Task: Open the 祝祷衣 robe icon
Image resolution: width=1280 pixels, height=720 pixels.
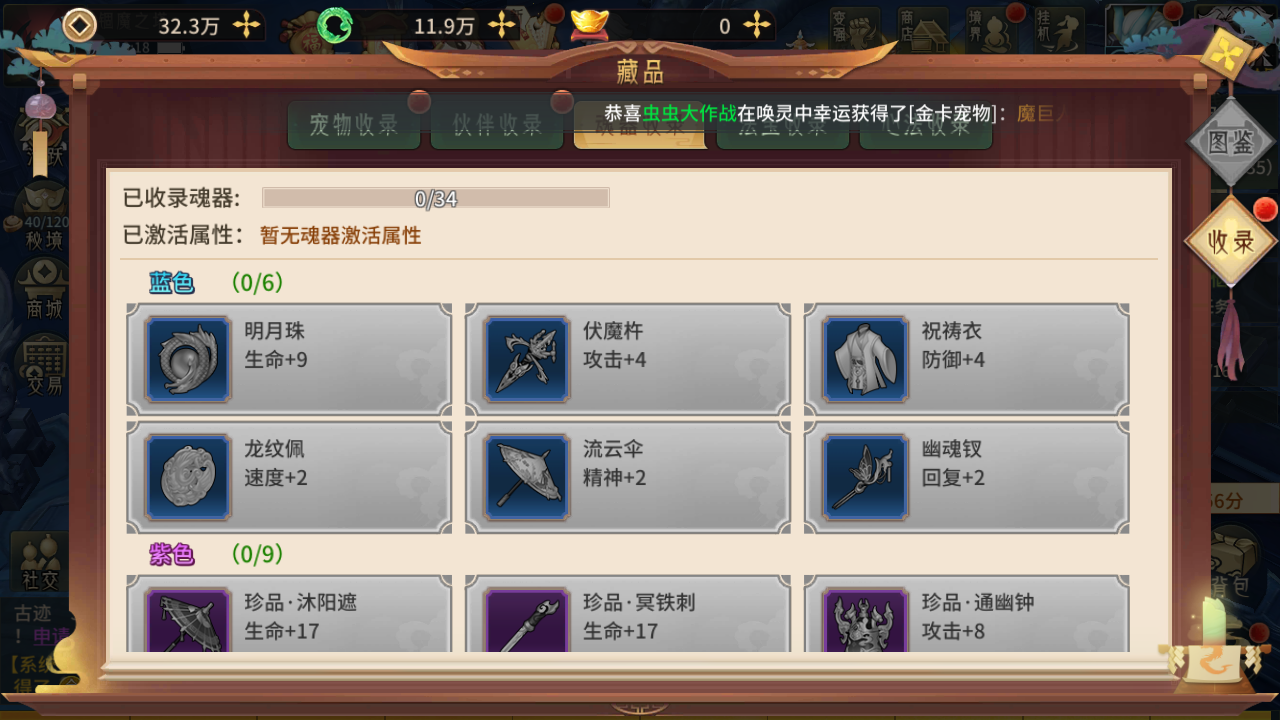Action: [865, 359]
